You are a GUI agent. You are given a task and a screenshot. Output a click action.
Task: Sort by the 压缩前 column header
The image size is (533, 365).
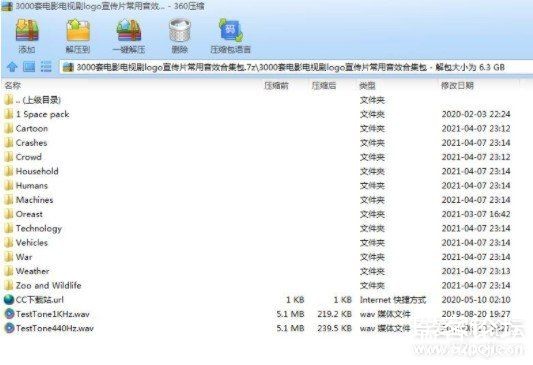coord(276,85)
